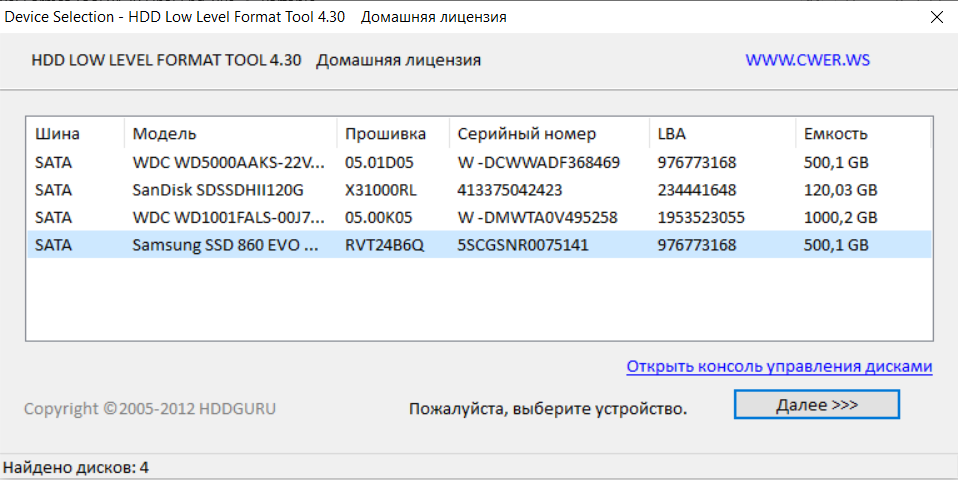Screen dimensions: 958x480
Task: Click serial number 5SCGSNR0075141
Action: [522, 245]
